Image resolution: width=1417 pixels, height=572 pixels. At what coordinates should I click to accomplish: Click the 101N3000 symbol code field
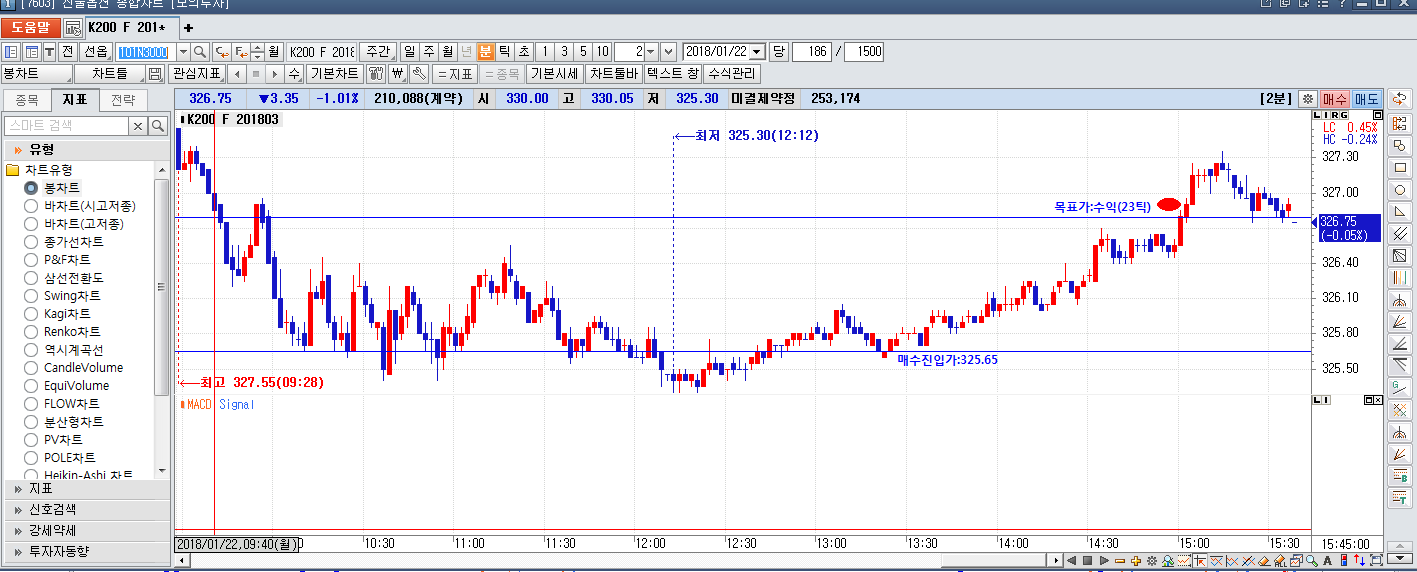145,51
